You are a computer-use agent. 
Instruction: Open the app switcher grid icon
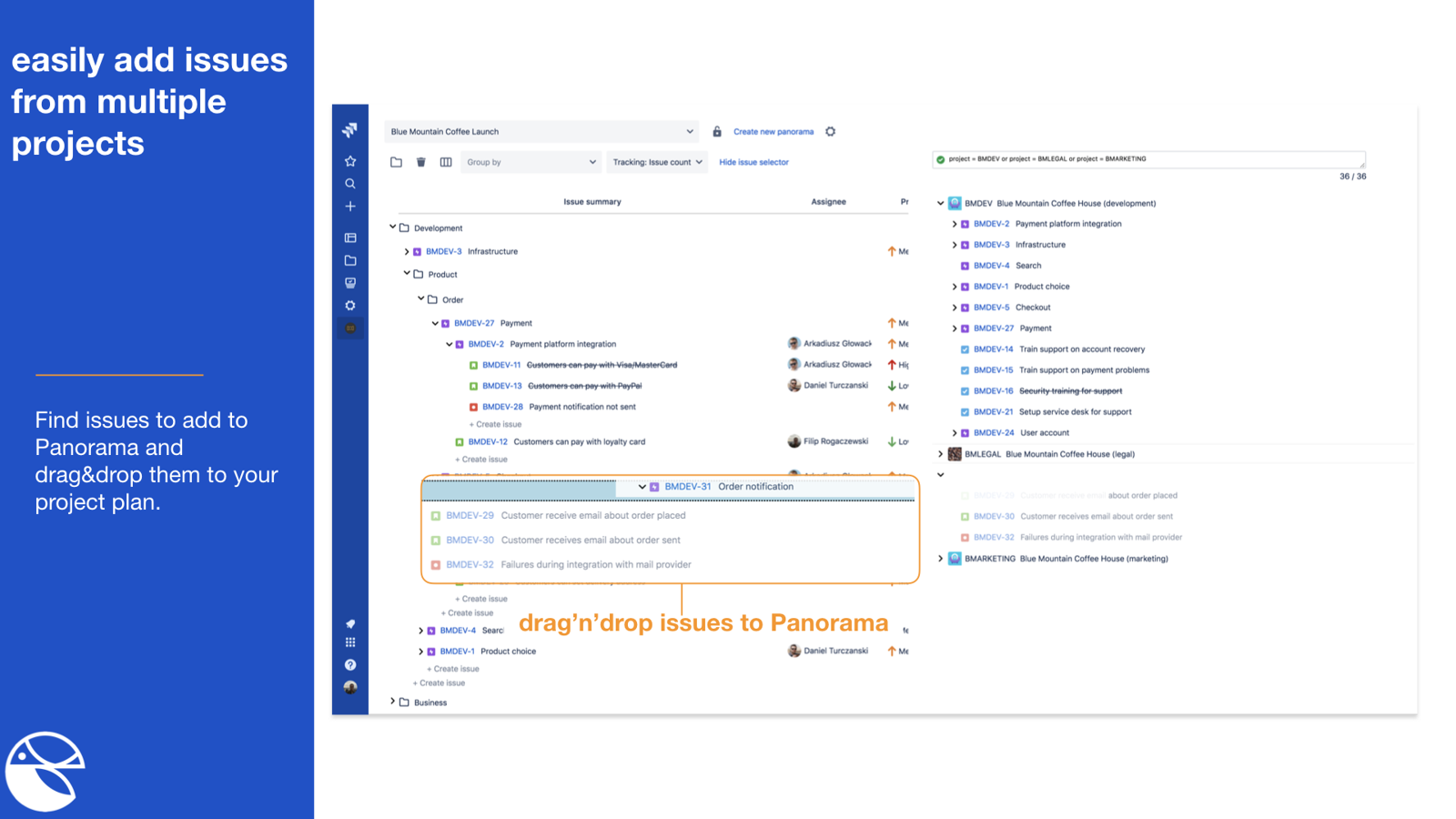[350, 642]
